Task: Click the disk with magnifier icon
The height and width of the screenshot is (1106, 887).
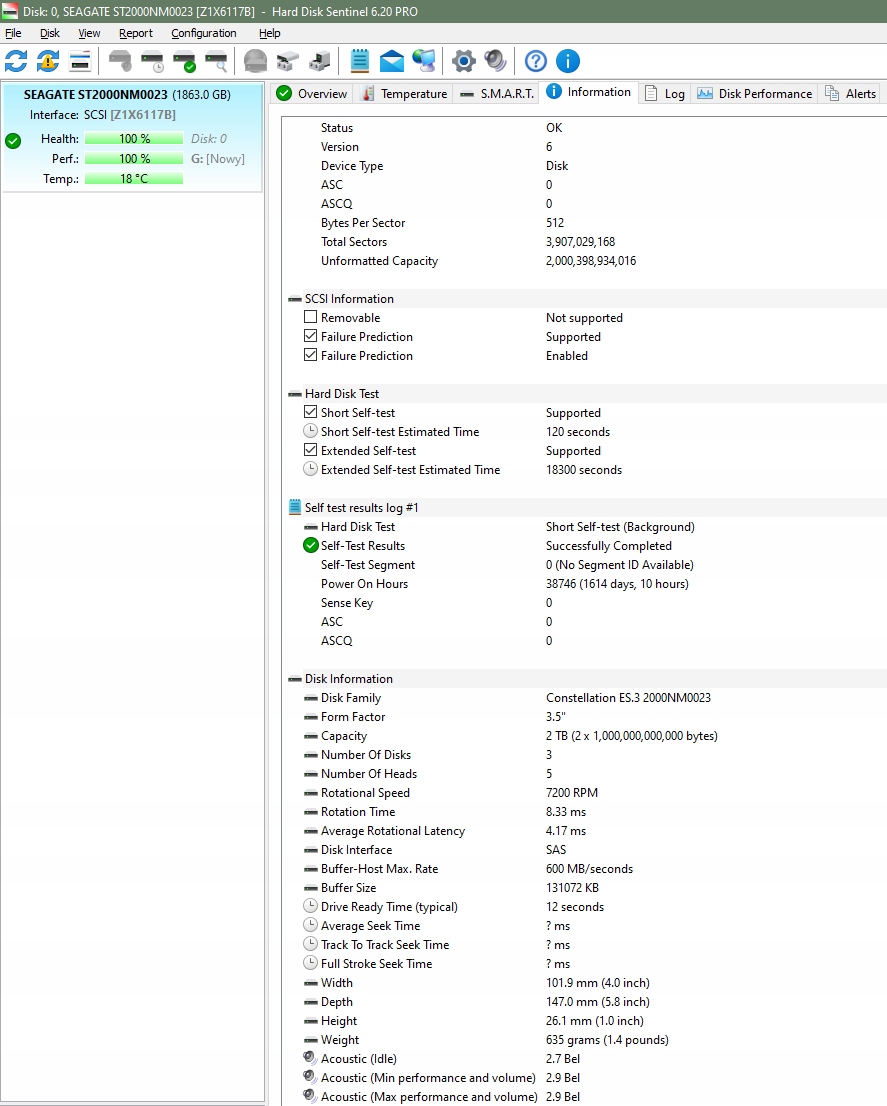Action: [x=216, y=61]
